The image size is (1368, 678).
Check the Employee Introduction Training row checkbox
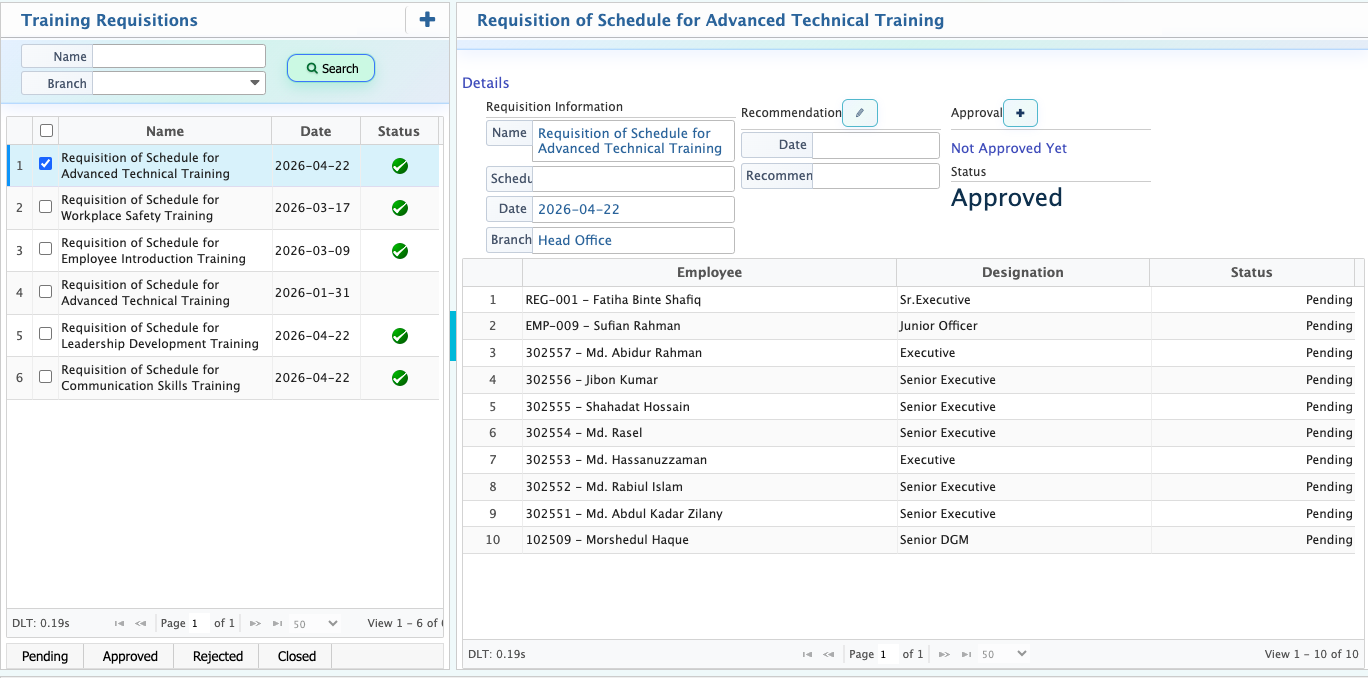click(x=46, y=249)
